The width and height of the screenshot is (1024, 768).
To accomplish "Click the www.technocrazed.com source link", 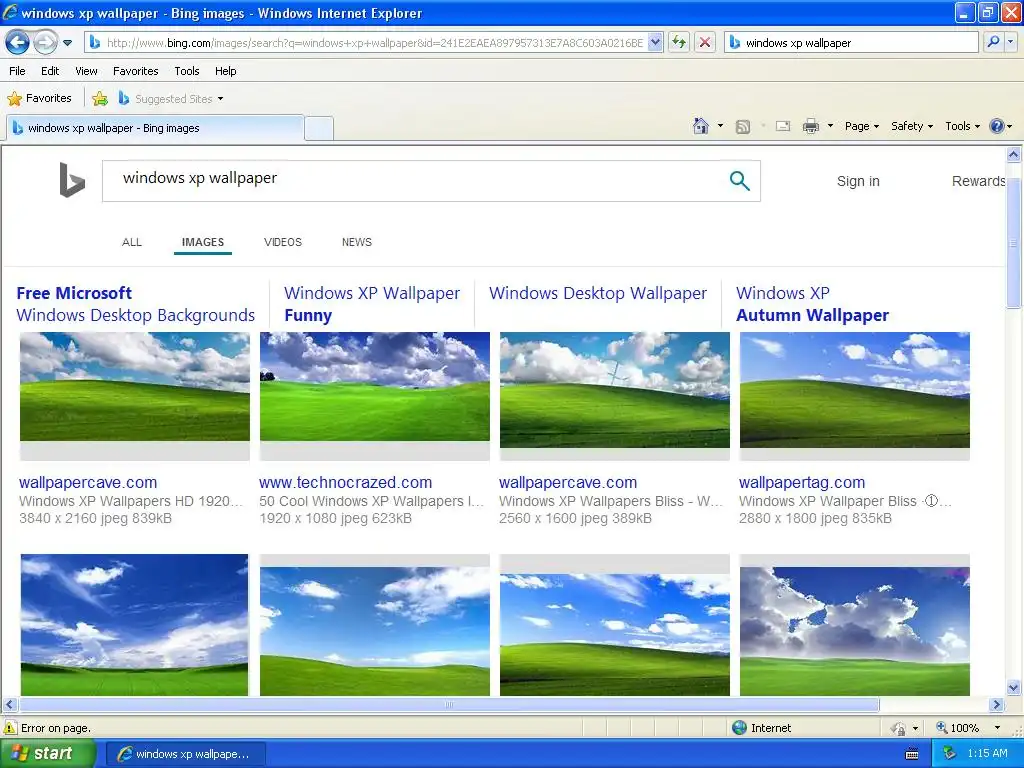I will (x=345, y=483).
